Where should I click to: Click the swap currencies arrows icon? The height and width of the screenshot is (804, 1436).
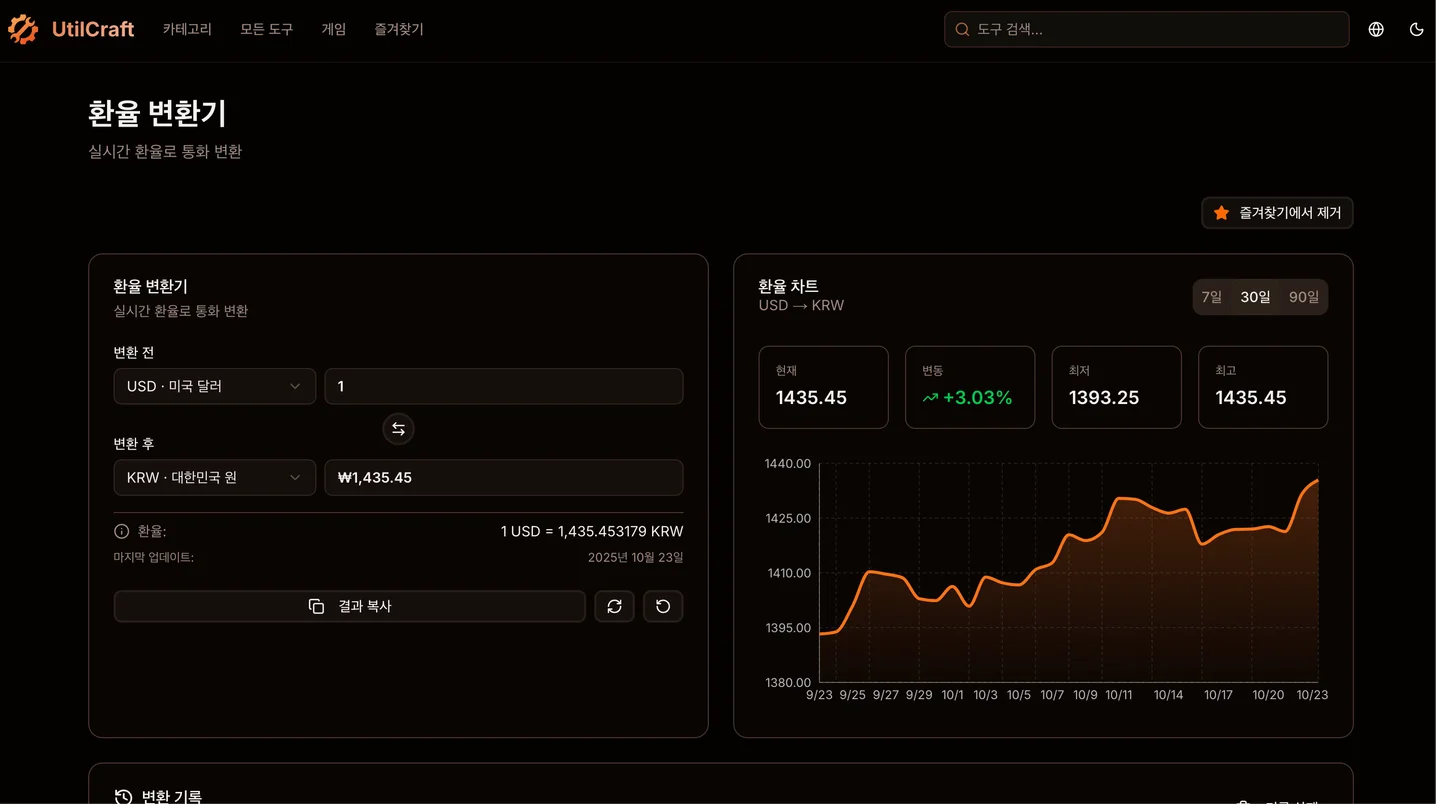[x=398, y=429]
